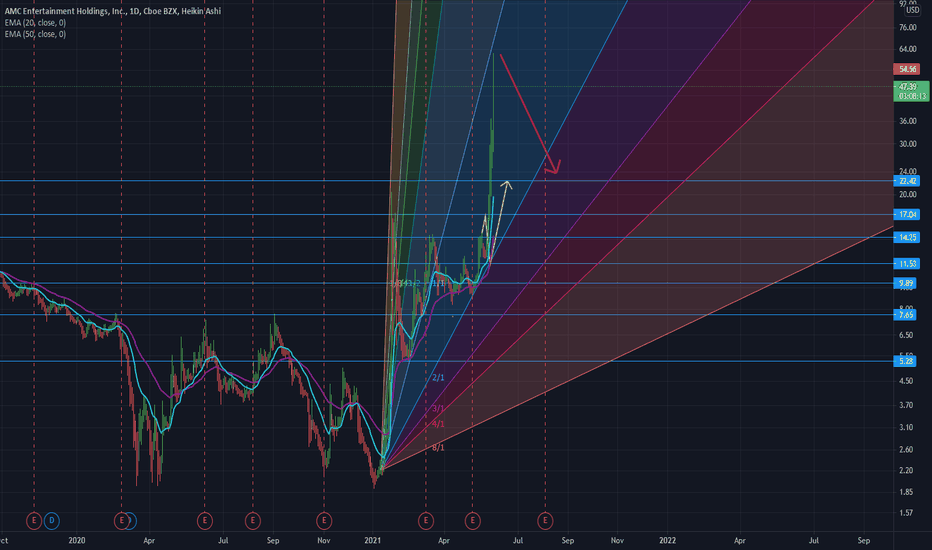Click the green 47.39 current price label
The image size is (932, 550).
click(911, 91)
